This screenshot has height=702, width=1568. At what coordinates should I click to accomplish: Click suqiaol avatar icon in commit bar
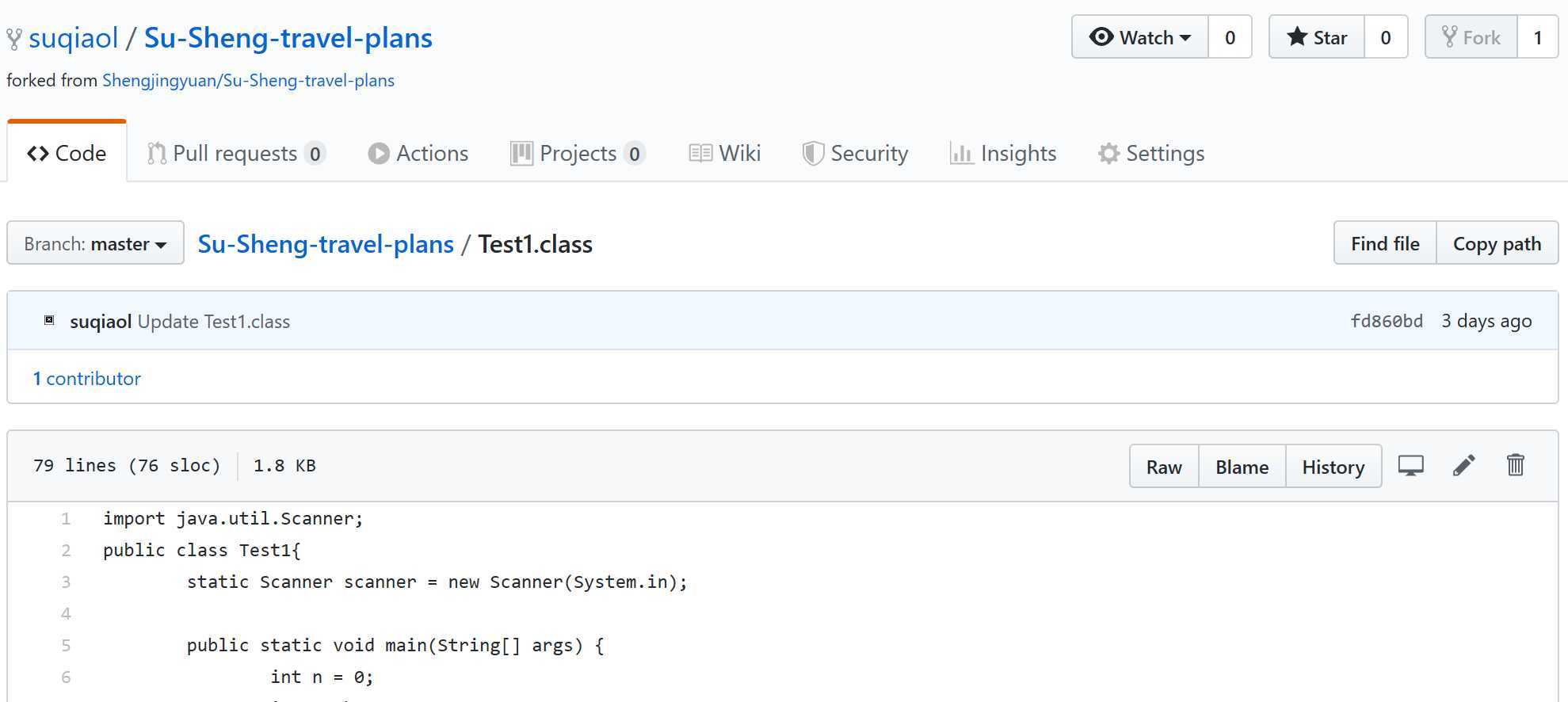(x=49, y=321)
